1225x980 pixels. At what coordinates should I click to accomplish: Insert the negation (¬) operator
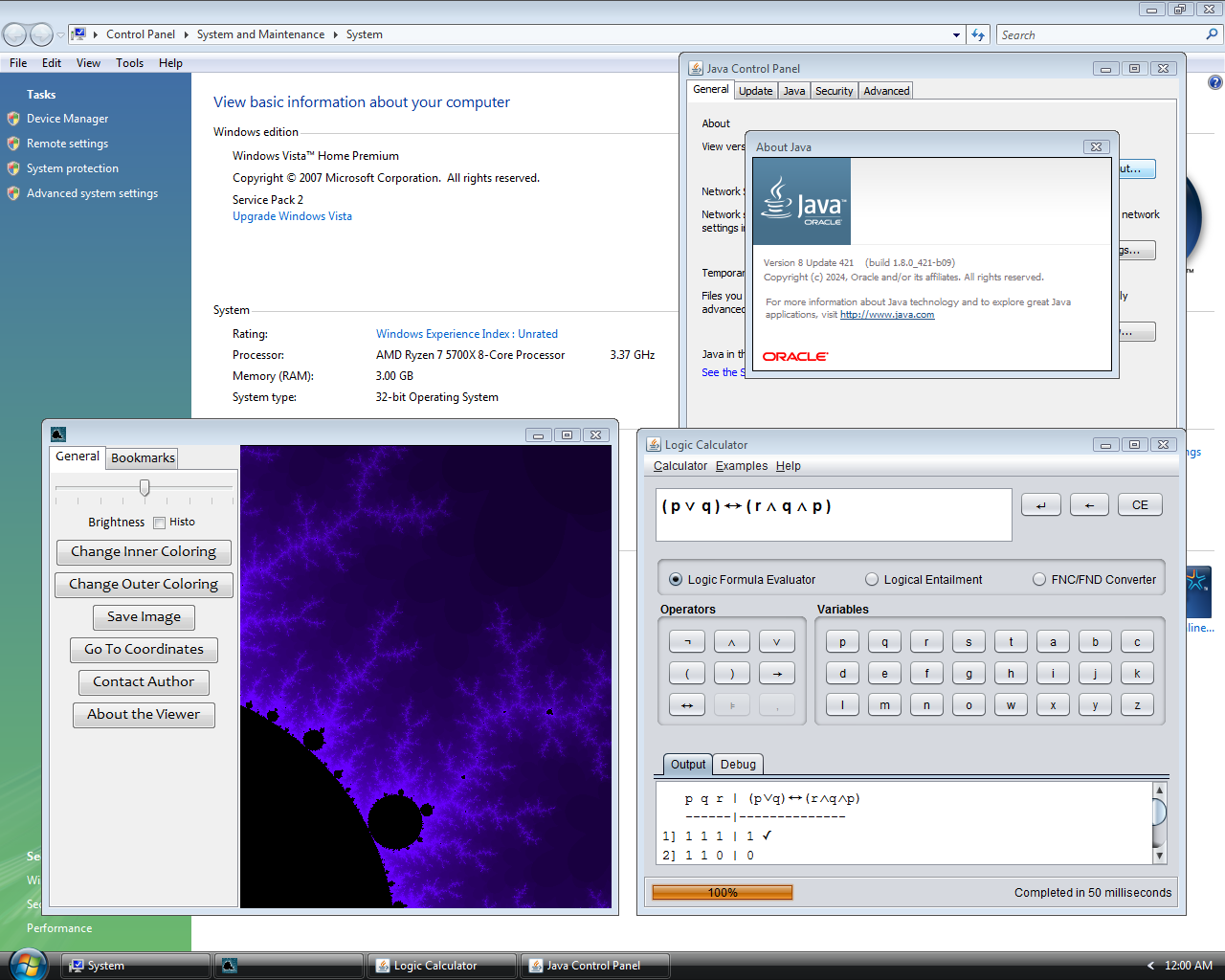pos(686,641)
